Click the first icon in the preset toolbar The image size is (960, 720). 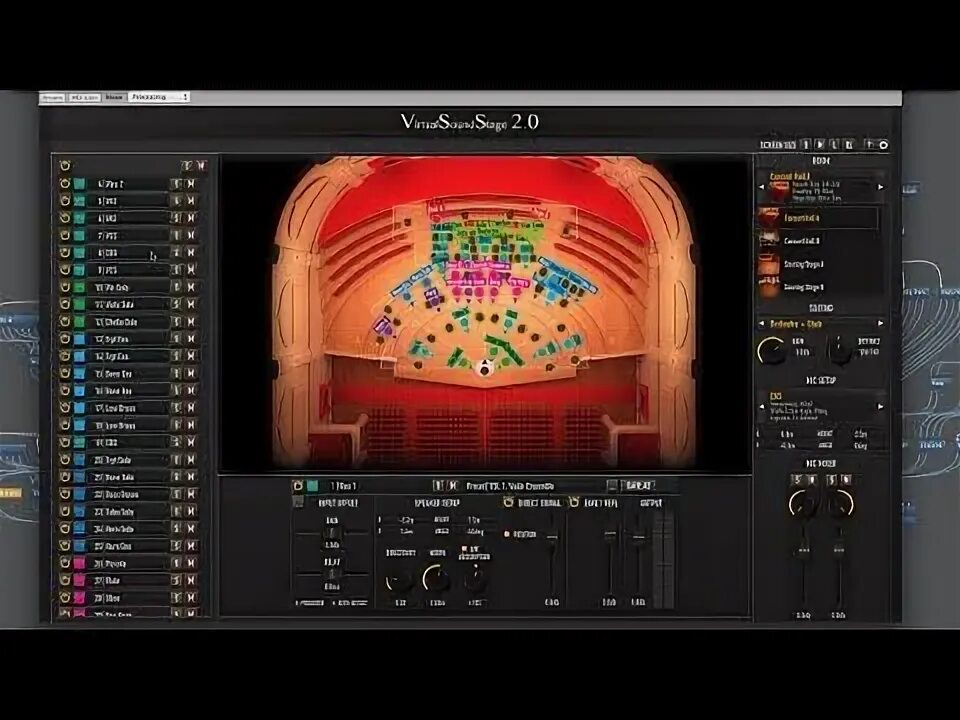coord(806,144)
